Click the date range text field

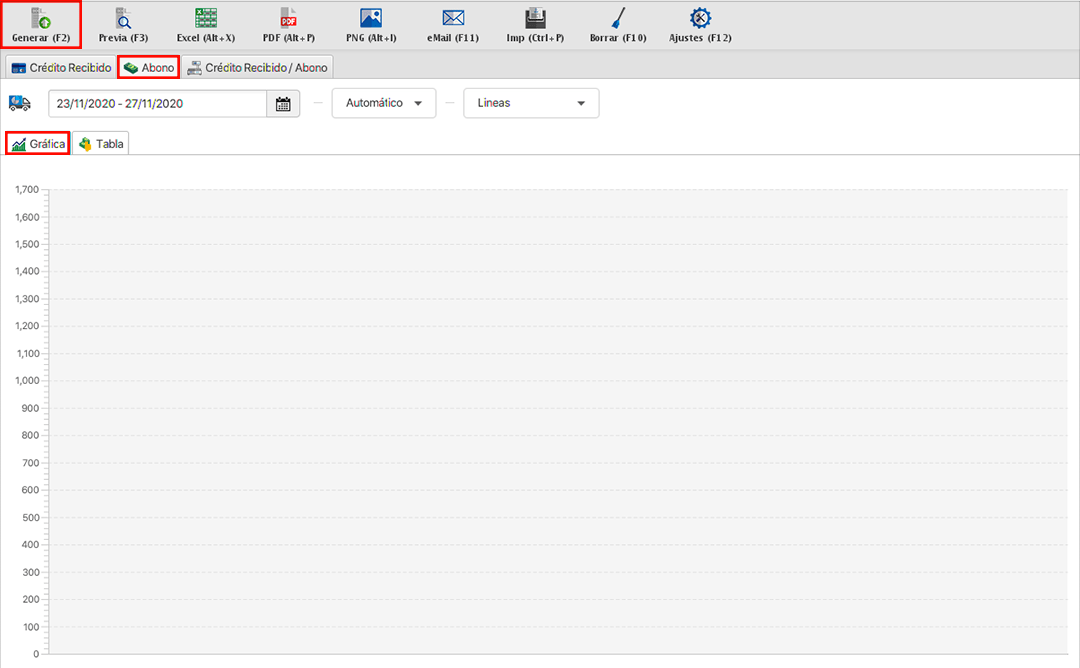click(157, 104)
